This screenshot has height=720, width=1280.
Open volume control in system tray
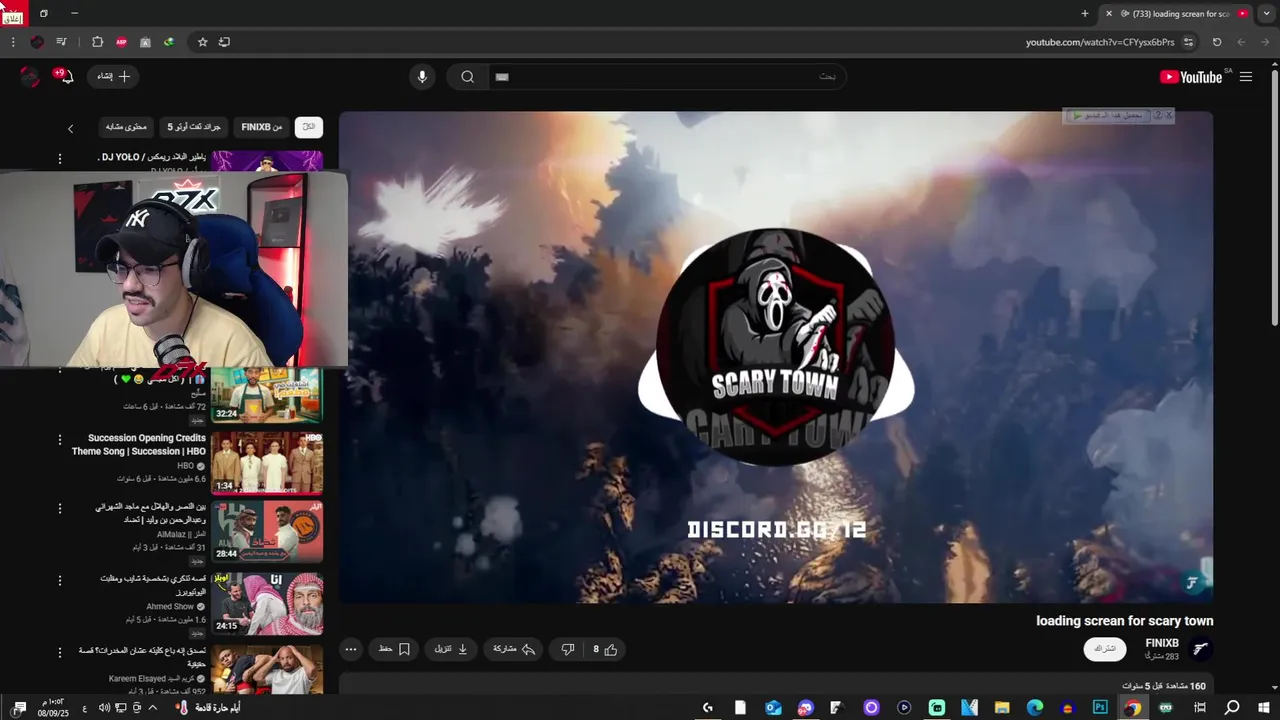coord(104,708)
